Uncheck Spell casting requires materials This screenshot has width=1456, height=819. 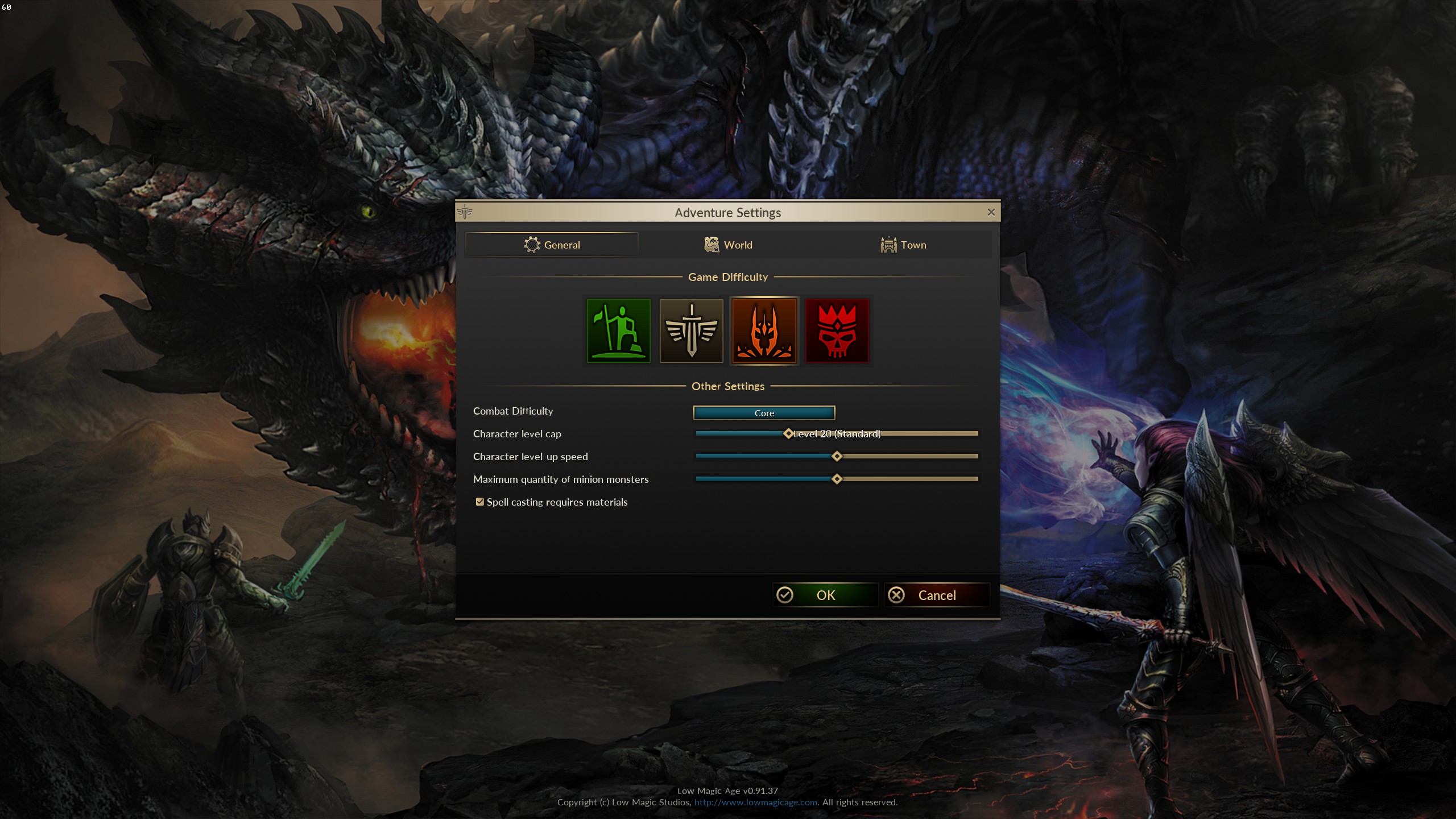480,502
